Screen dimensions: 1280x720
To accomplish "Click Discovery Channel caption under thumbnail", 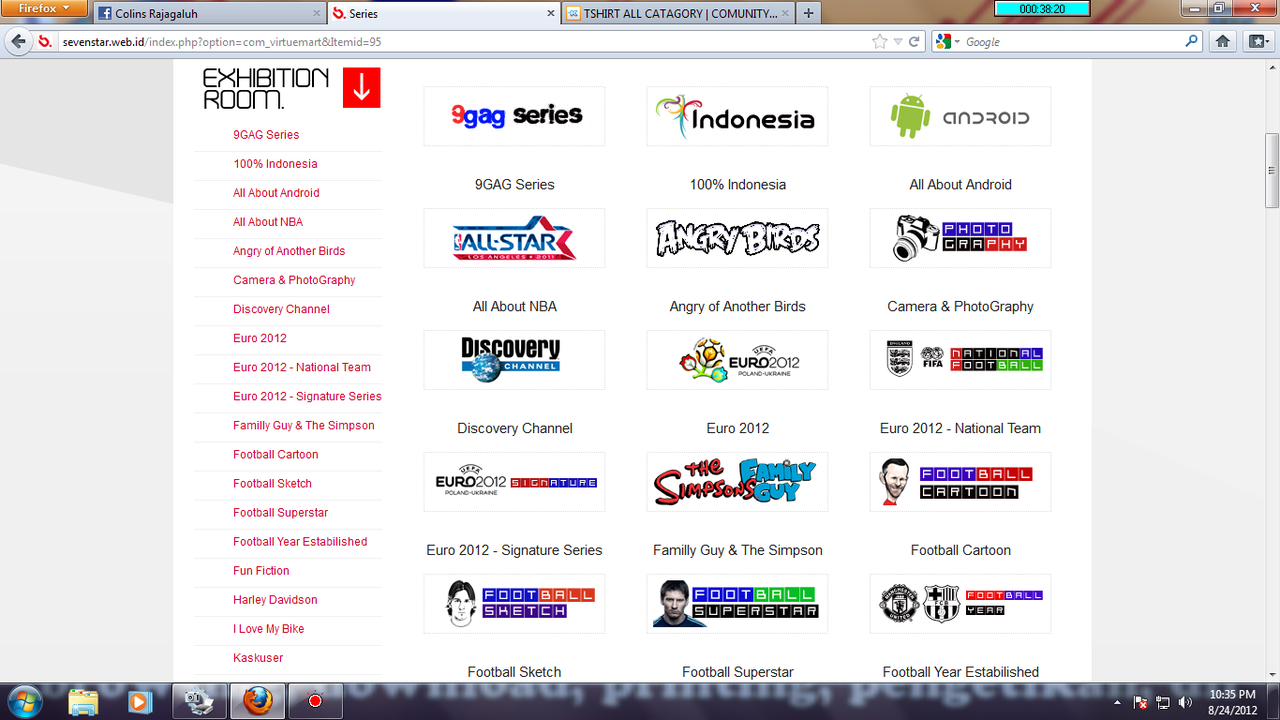I will pos(514,428).
